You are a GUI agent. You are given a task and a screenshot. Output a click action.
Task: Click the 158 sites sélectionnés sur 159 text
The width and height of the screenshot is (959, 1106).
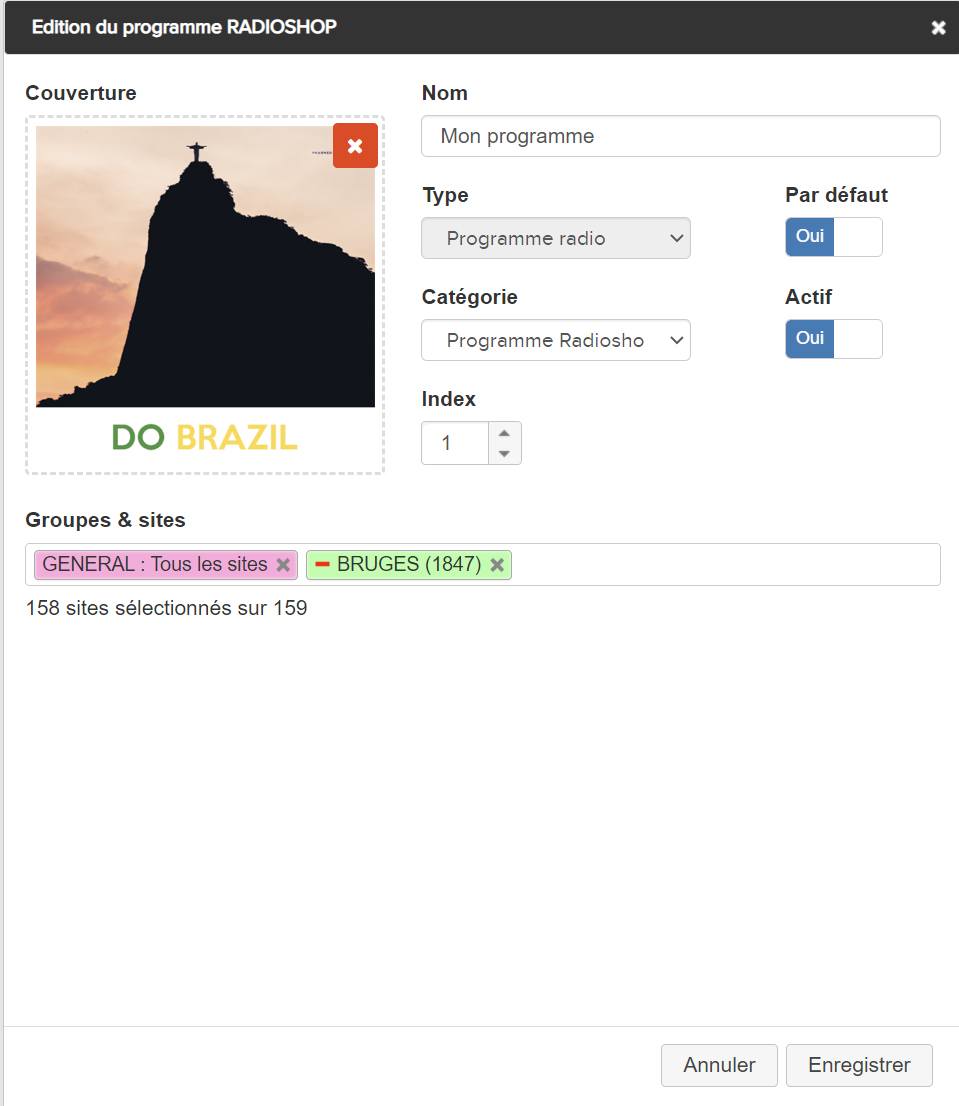[x=166, y=608]
